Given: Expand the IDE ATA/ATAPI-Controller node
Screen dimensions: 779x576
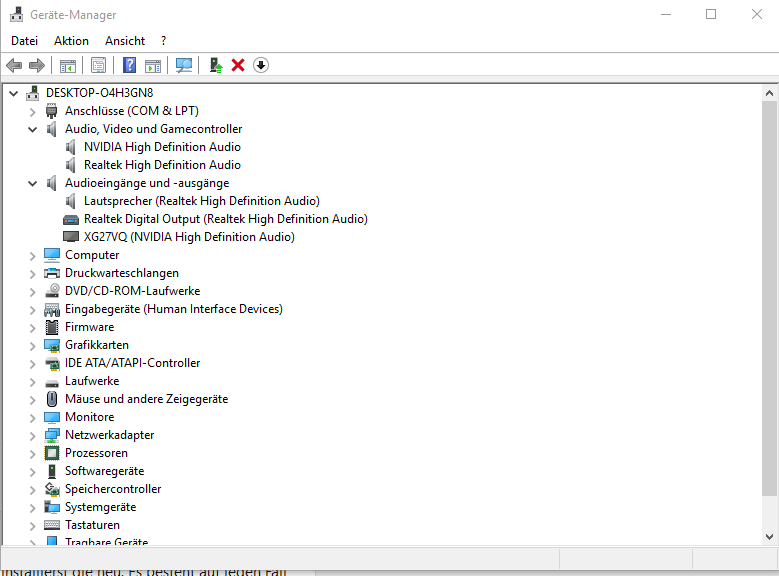Looking at the screenshot, I should point(32,363).
